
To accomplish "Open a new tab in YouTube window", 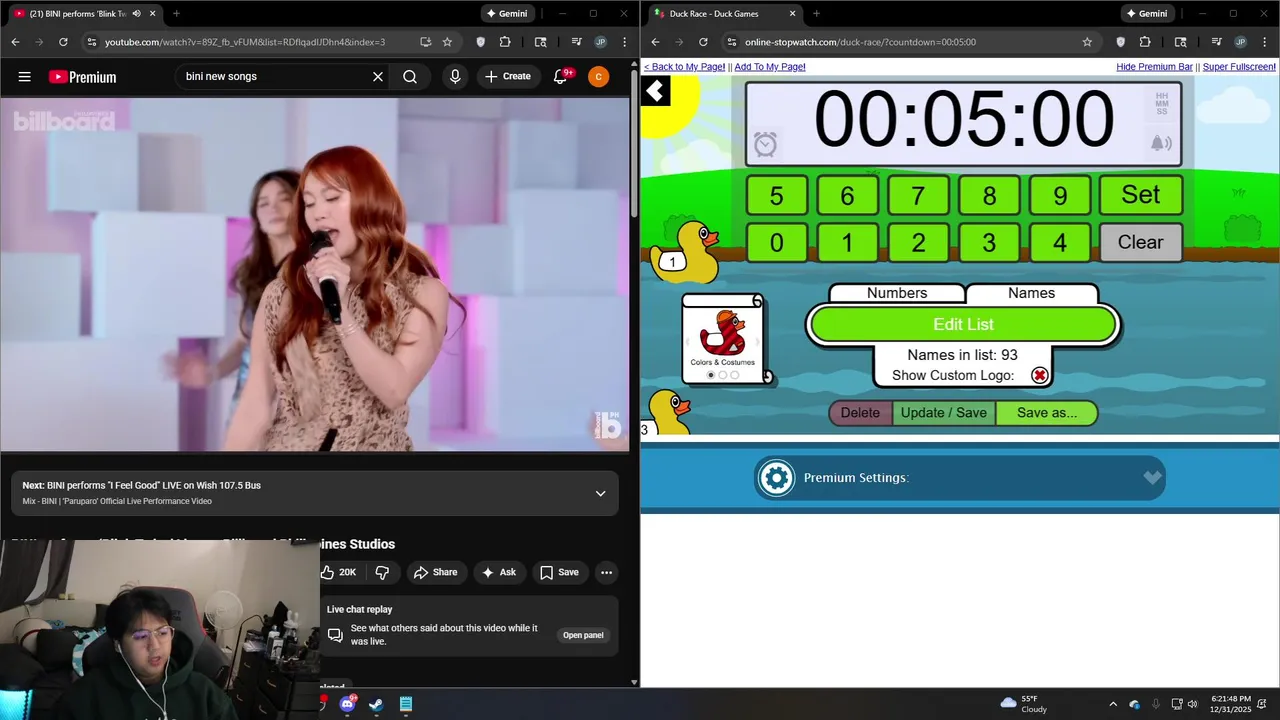I will click(176, 14).
